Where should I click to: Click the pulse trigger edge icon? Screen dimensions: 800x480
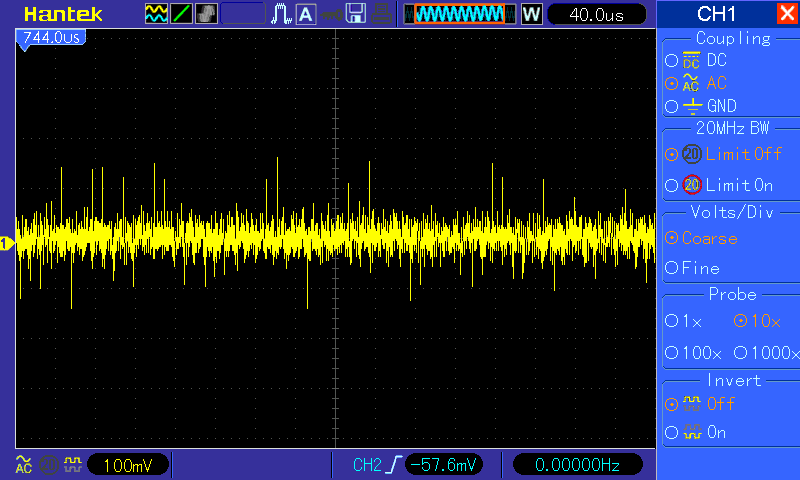[281, 14]
